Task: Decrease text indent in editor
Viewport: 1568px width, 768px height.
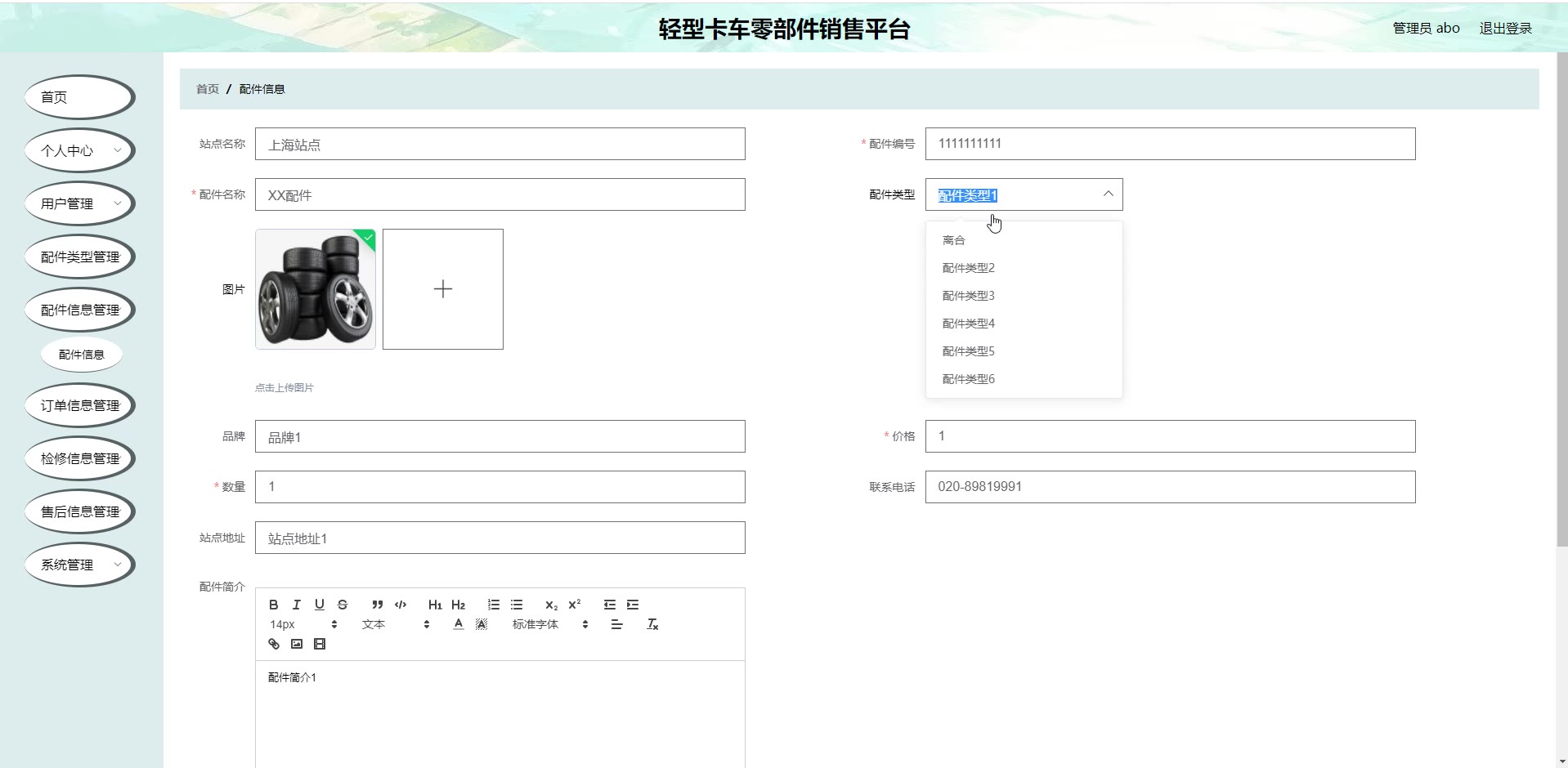Action: pos(610,605)
